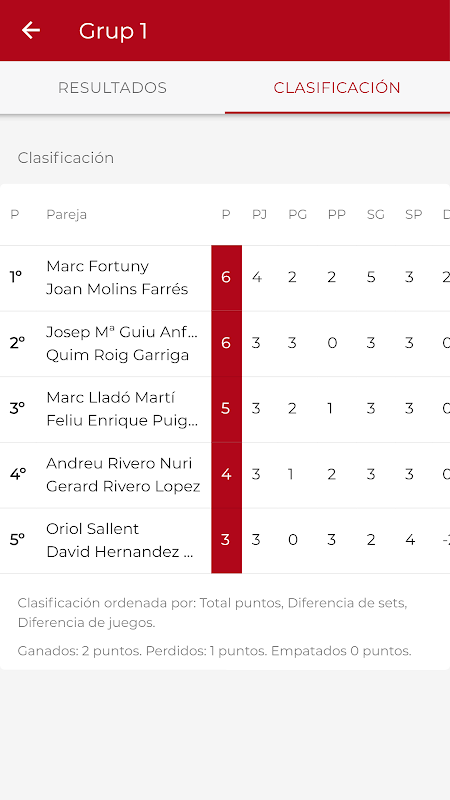Tap red points cell showing 4
The image size is (450, 800).
coord(227,475)
